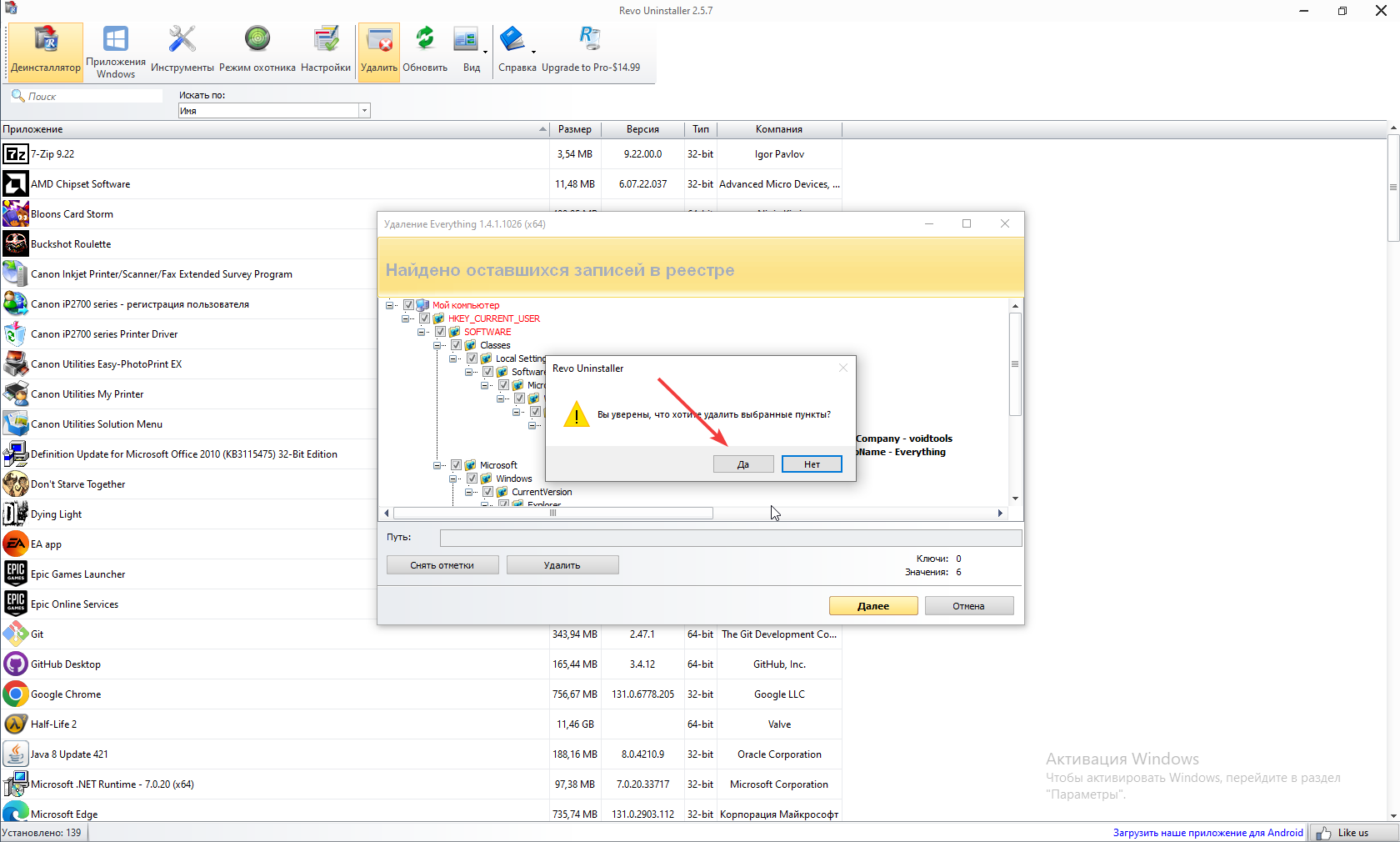Sort by the Компания column

pos(779,129)
